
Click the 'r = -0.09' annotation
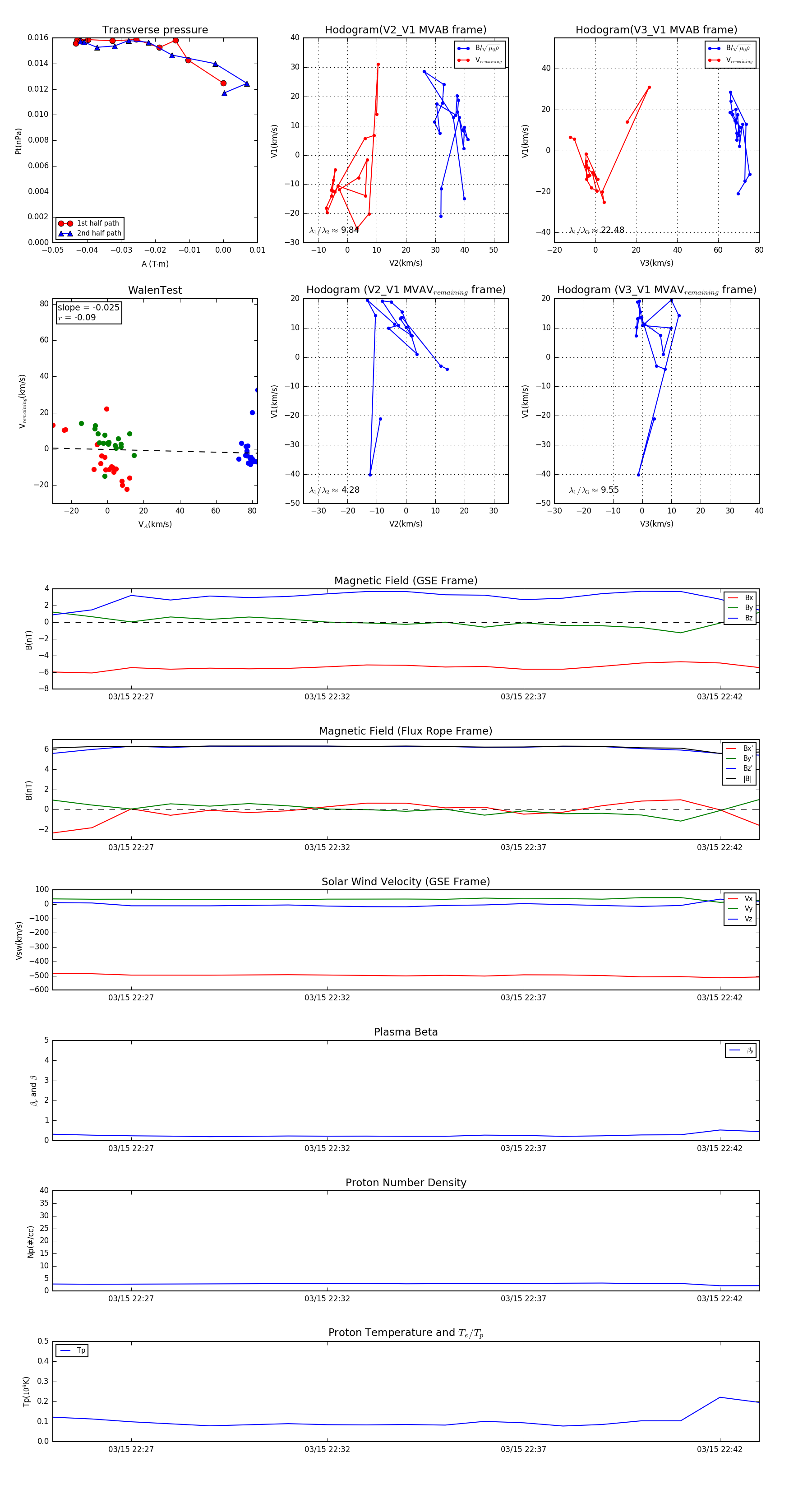(77, 317)
